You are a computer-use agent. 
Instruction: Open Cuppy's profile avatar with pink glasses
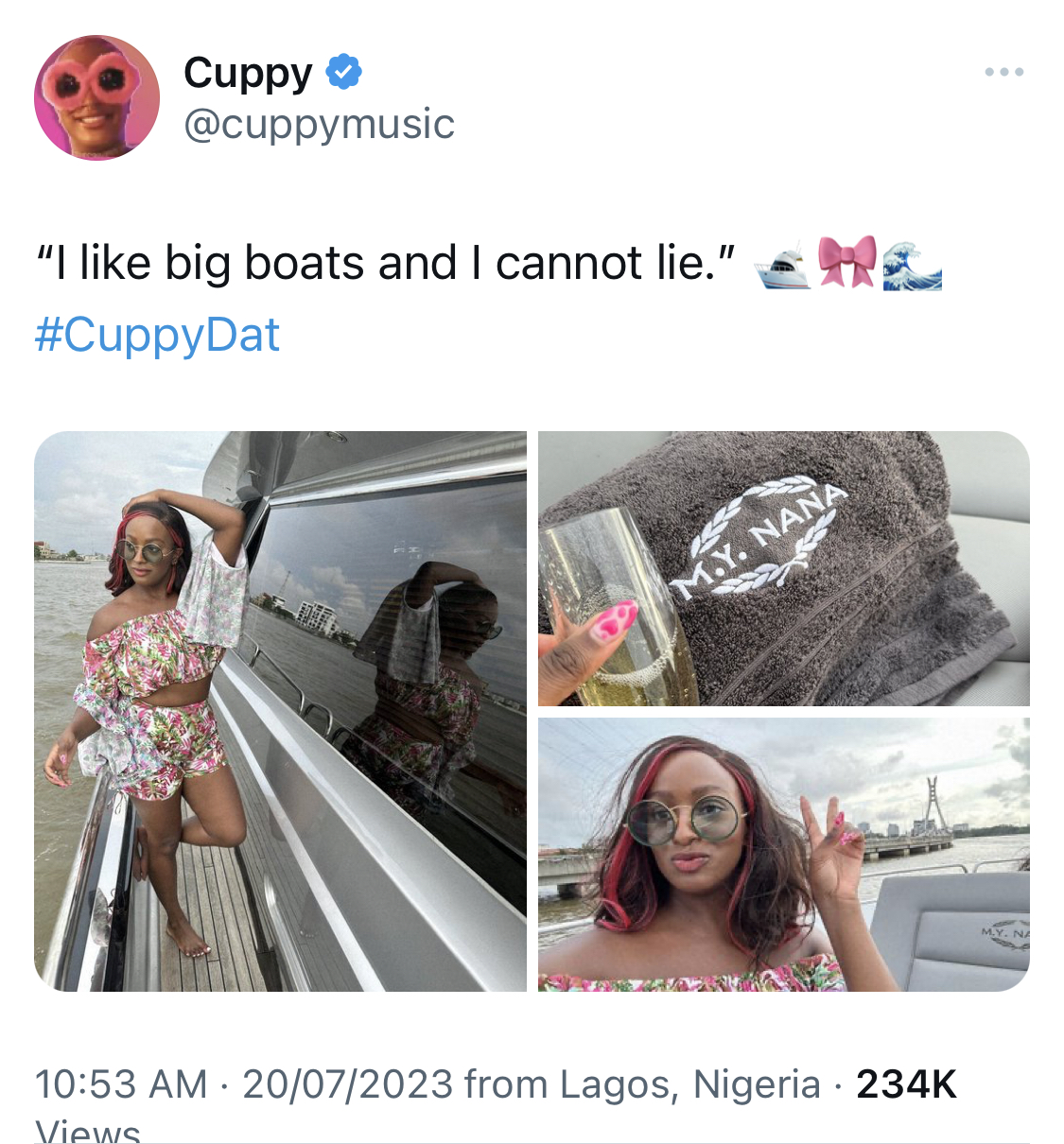click(x=96, y=97)
